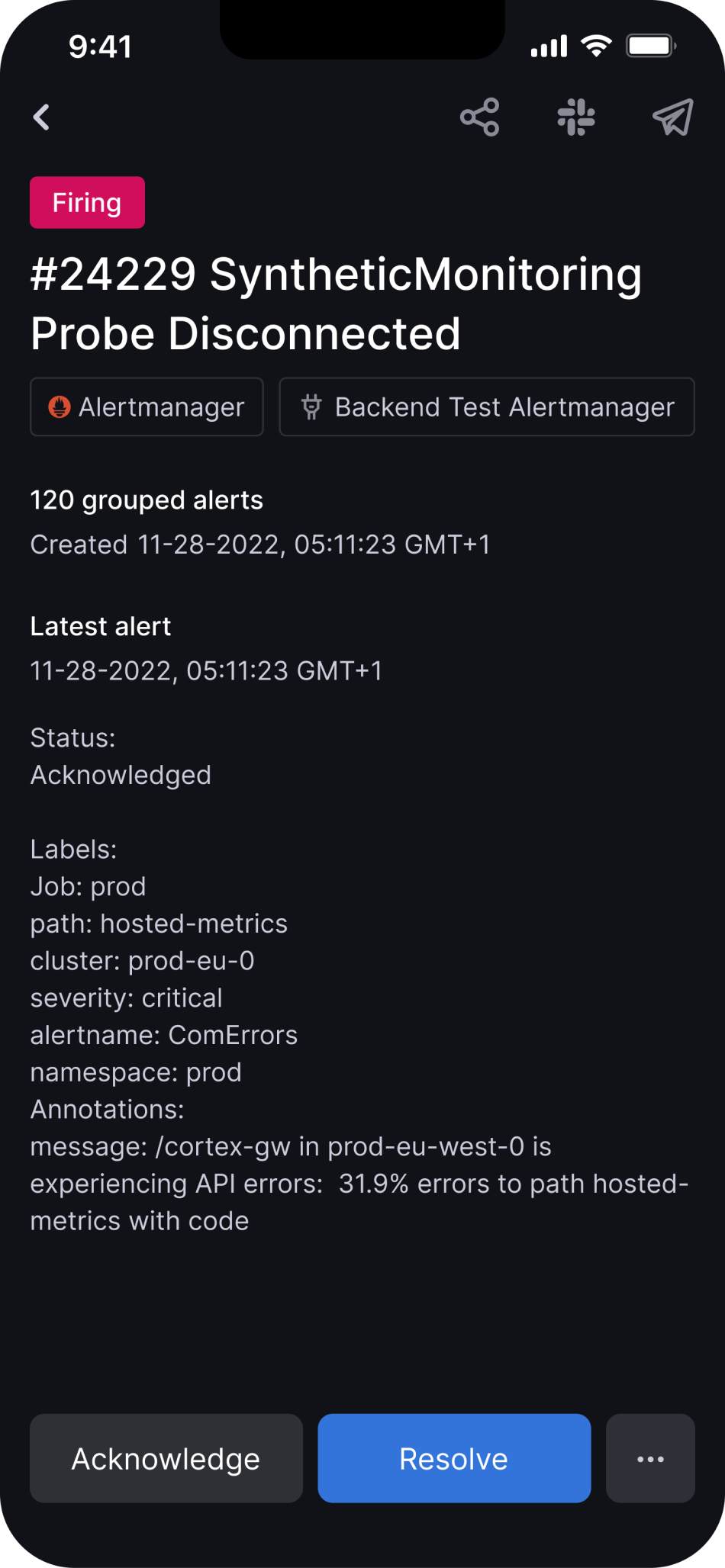Viewport: 725px width, 1568px height.
Task: Tap the annotation message text
Action: [359, 1184]
